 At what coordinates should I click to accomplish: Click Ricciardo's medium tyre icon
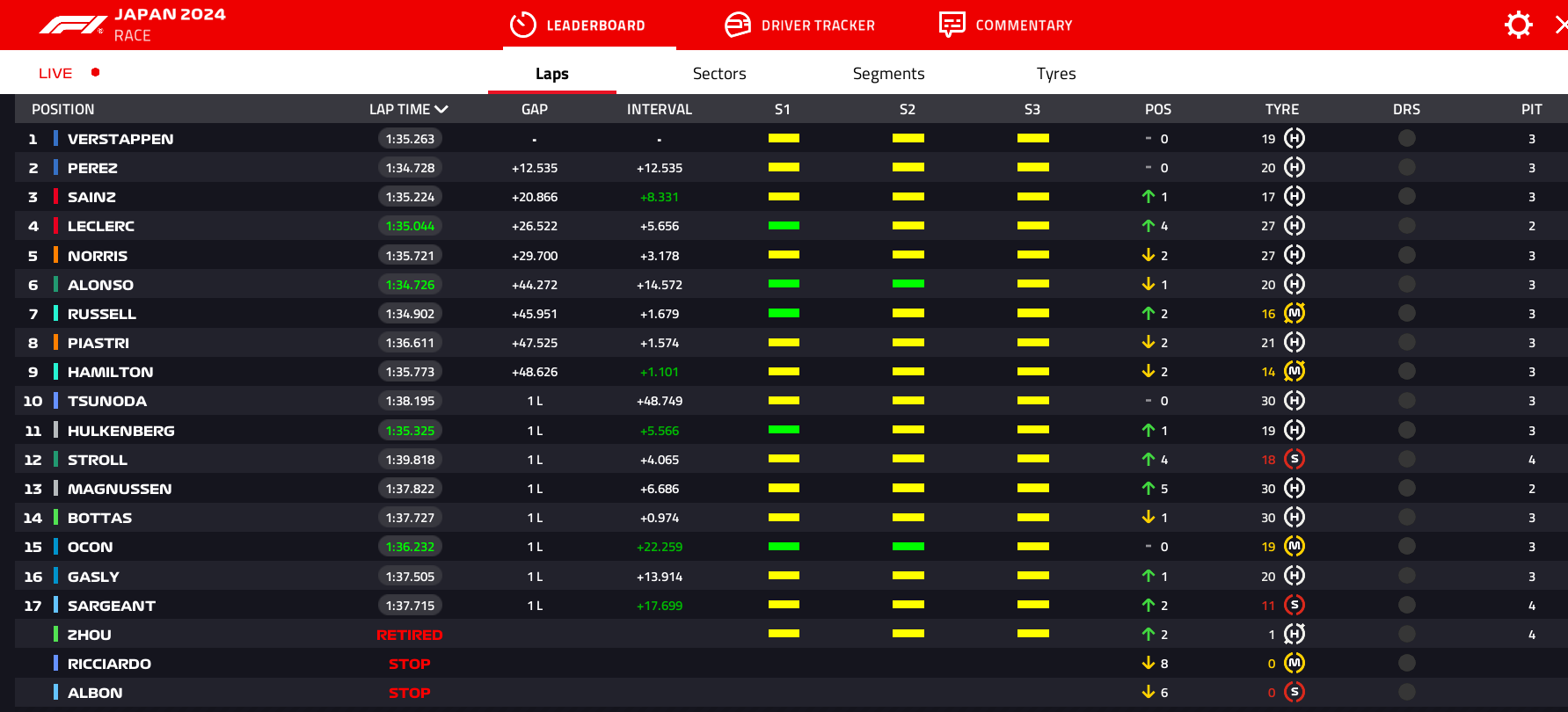click(x=1295, y=663)
